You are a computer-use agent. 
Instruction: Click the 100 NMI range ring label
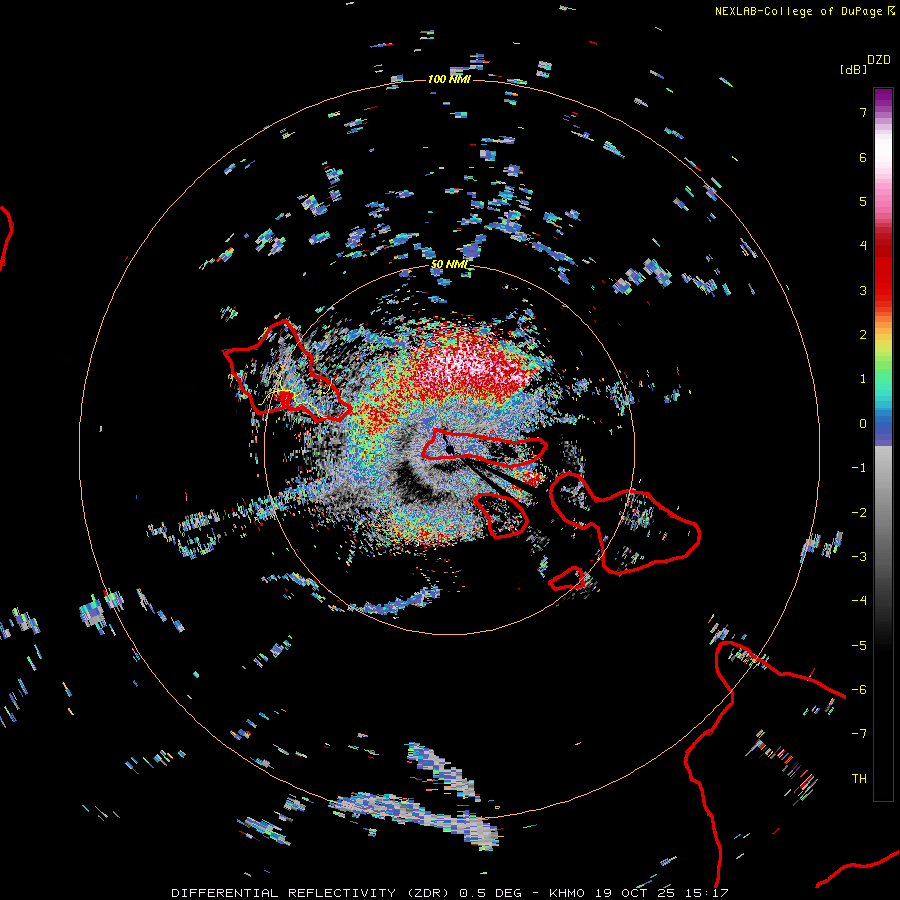point(449,79)
